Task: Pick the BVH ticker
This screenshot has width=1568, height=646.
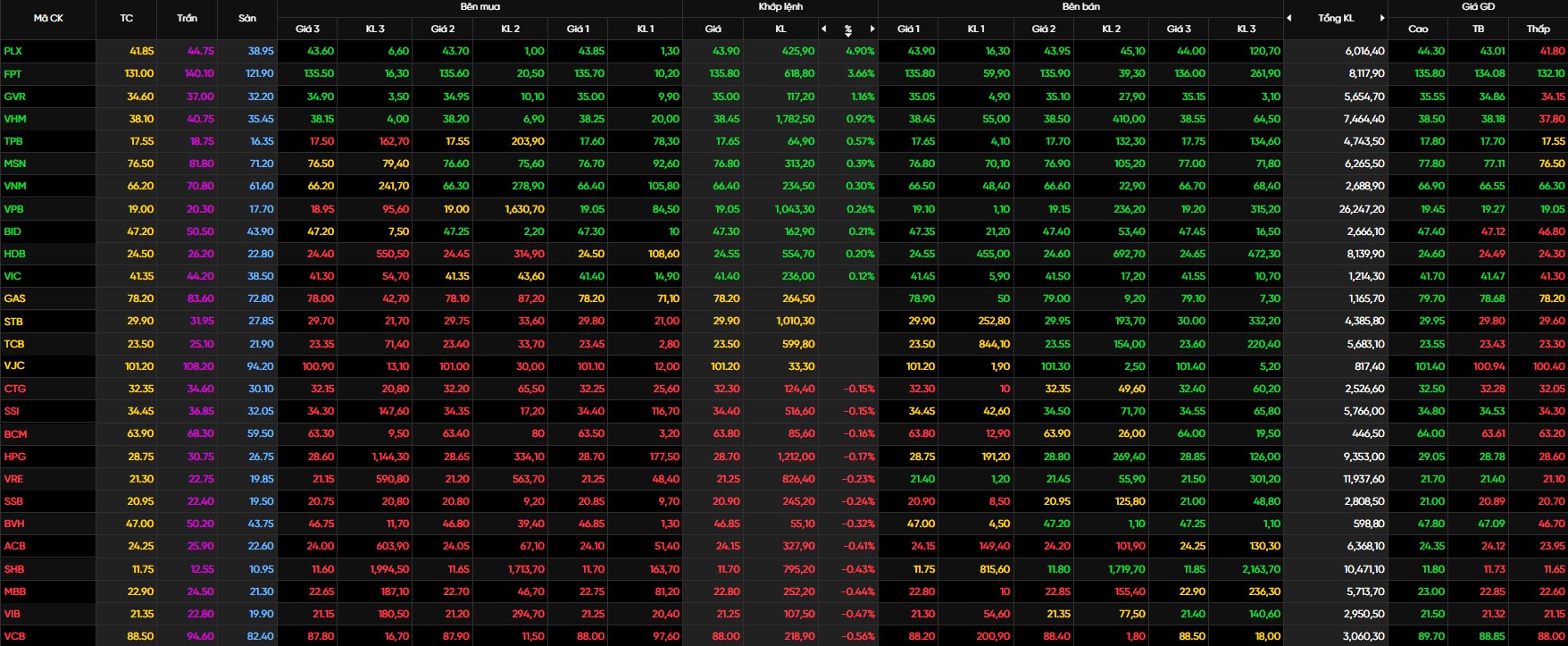Action: [14, 524]
